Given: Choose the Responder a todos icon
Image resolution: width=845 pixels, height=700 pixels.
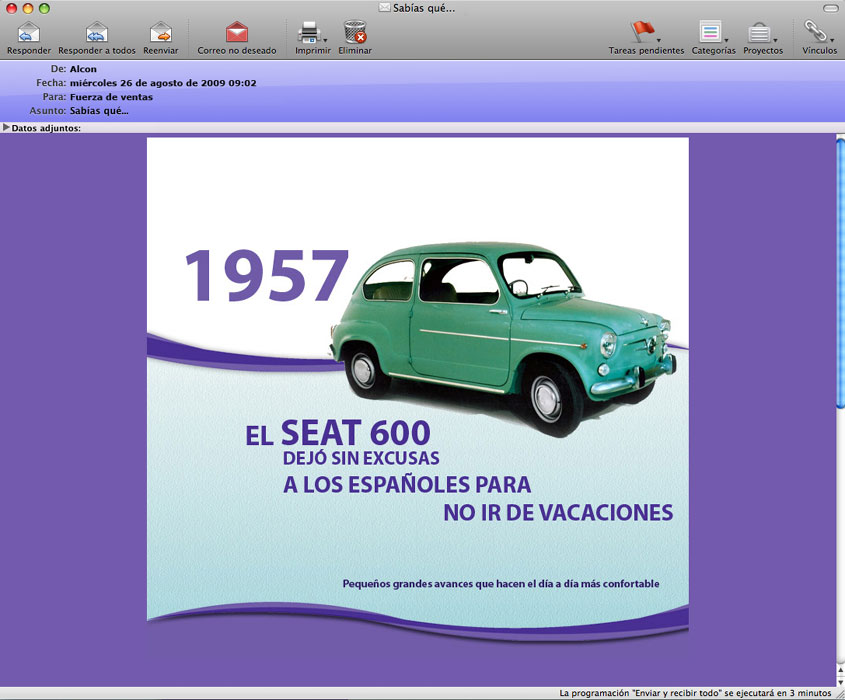Looking at the screenshot, I should tap(96, 32).
